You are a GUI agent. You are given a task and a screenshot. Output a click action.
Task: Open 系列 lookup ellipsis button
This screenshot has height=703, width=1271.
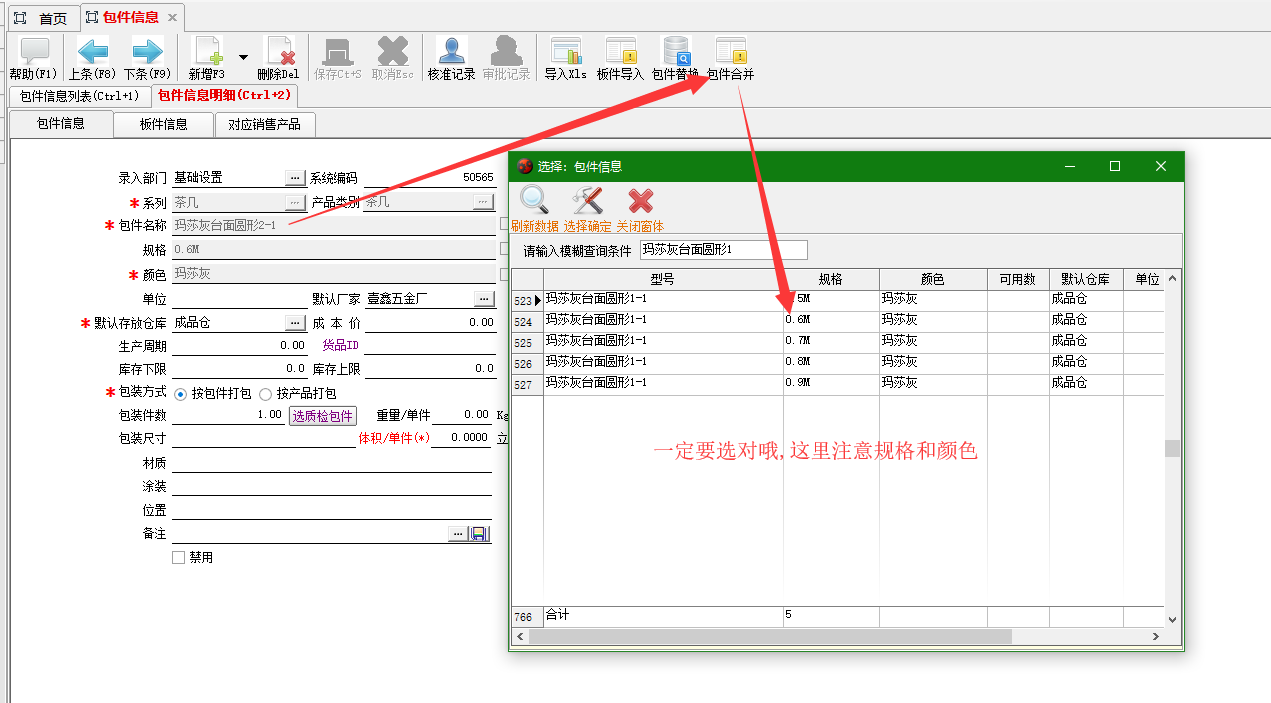pyautogui.click(x=295, y=202)
